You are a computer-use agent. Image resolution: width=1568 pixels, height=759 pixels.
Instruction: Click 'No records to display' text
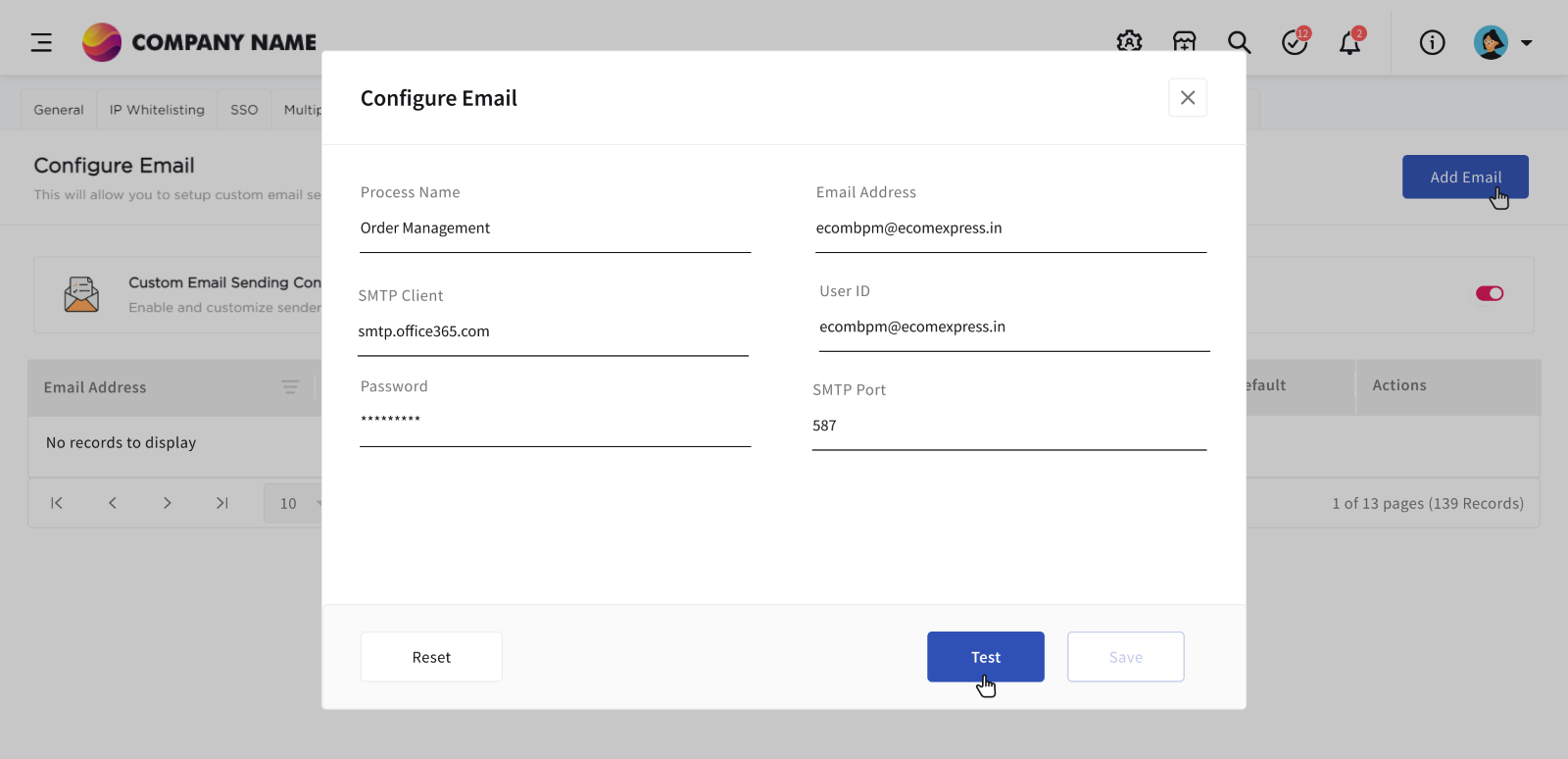[121, 442]
